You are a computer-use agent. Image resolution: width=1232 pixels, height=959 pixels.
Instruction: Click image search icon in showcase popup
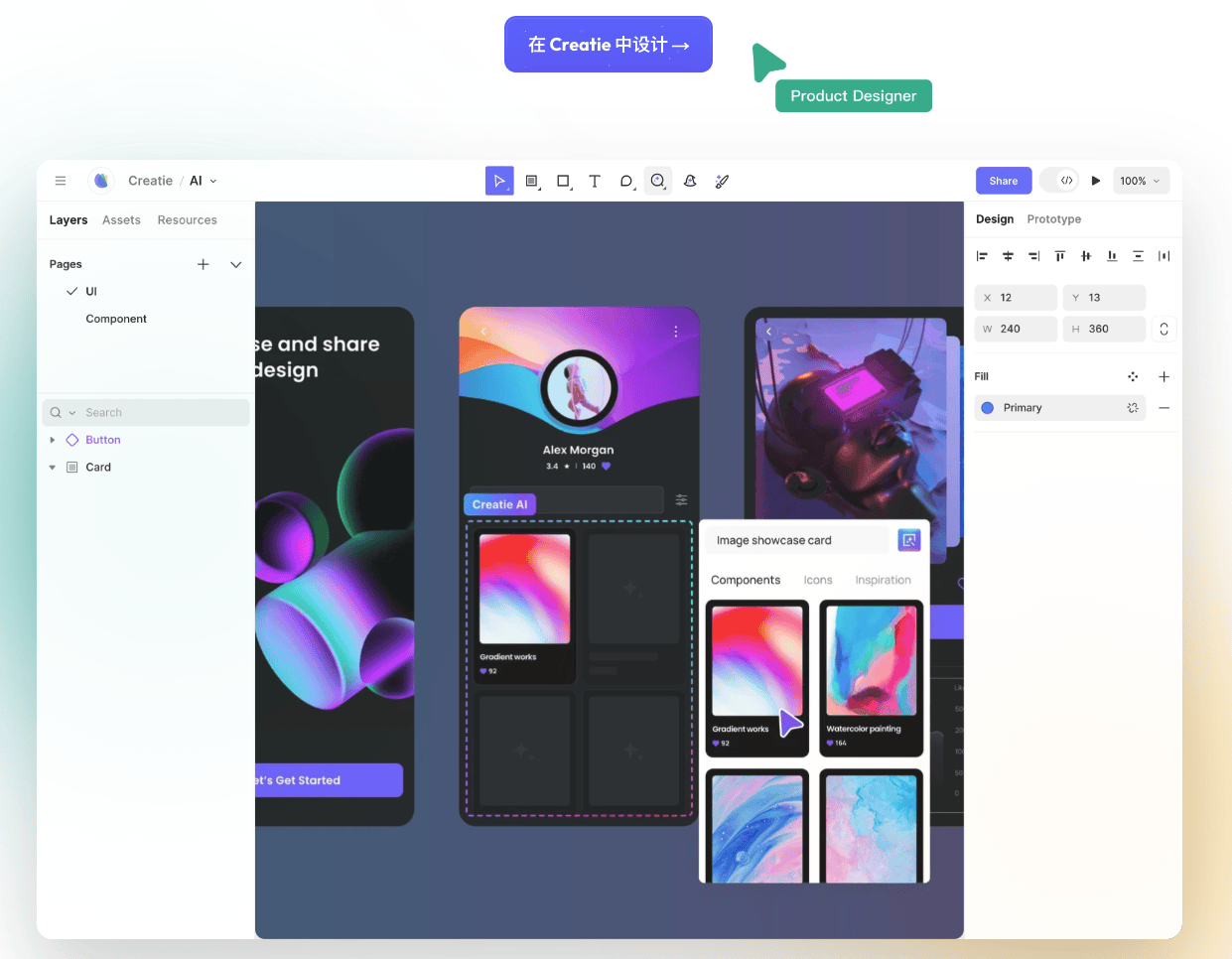pos(909,540)
